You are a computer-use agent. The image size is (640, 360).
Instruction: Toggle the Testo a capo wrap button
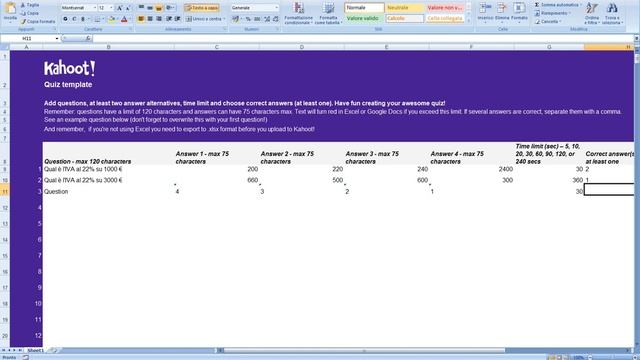click(202, 8)
